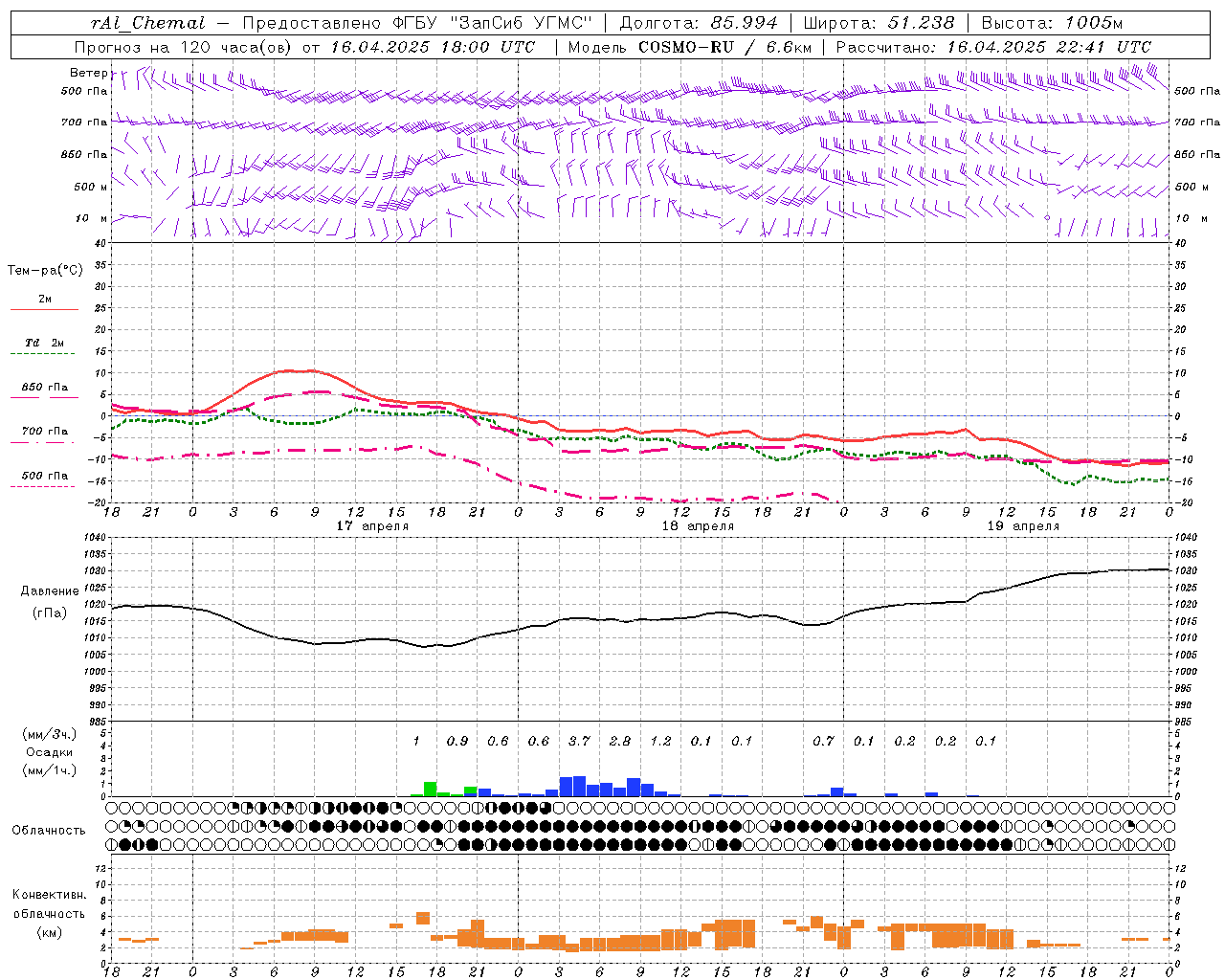1225x980 pixels.
Task: Click the "(км)" unit label under облачность
Action: (50, 933)
